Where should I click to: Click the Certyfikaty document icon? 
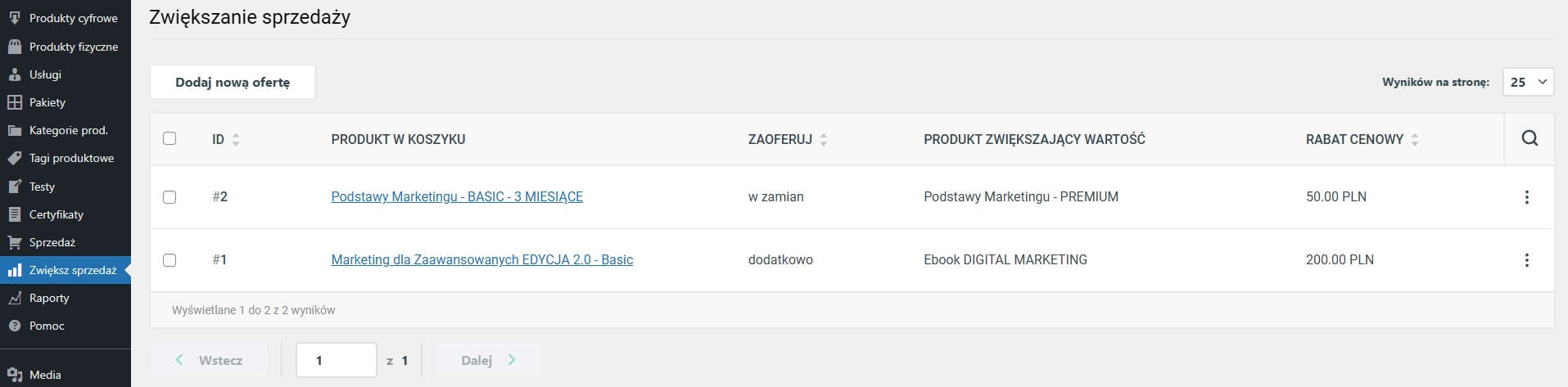point(14,214)
